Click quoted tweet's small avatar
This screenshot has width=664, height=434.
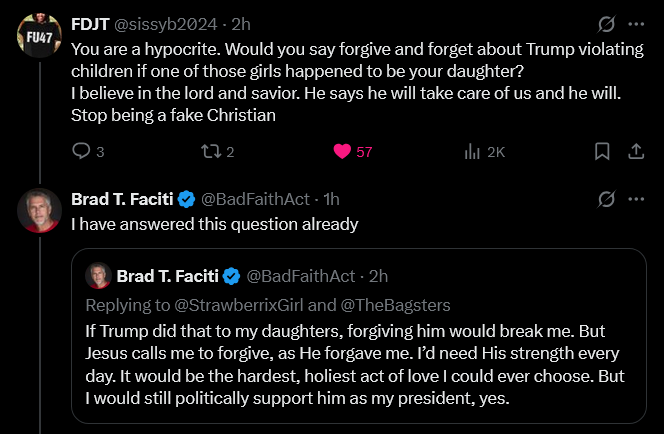pyautogui.click(x=98, y=275)
